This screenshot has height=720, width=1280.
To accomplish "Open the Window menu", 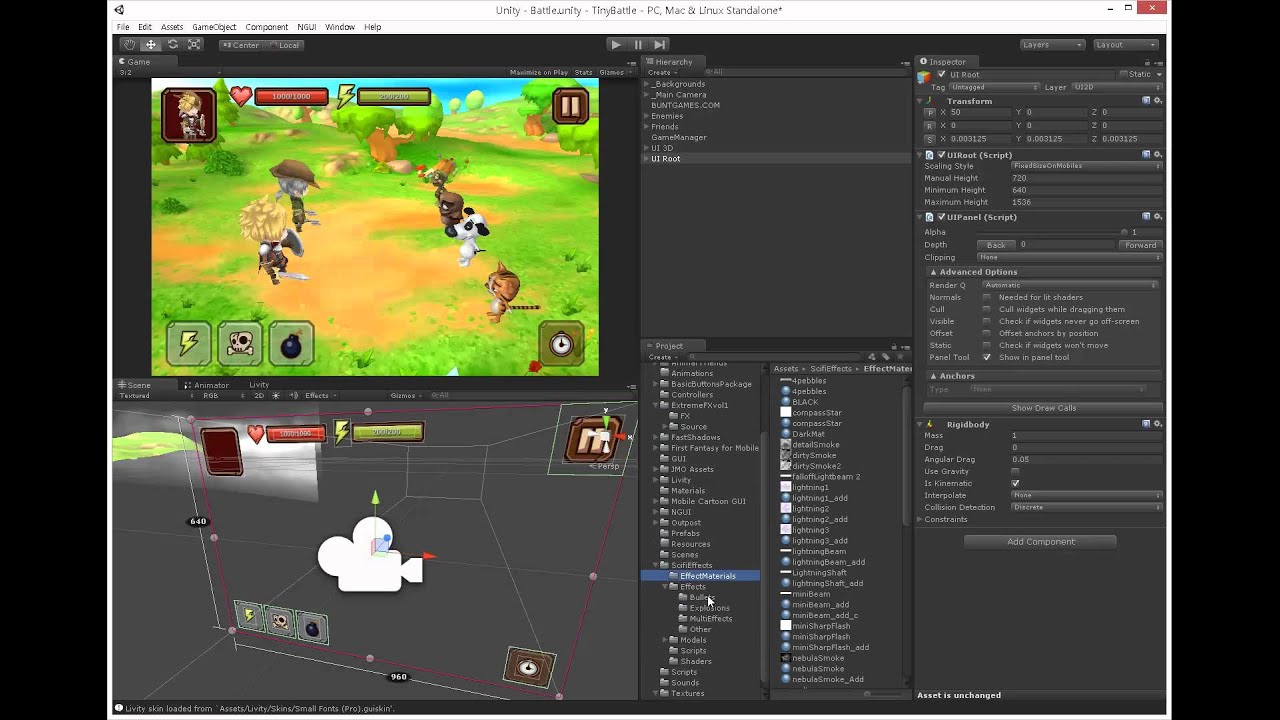I will point(340,27).
